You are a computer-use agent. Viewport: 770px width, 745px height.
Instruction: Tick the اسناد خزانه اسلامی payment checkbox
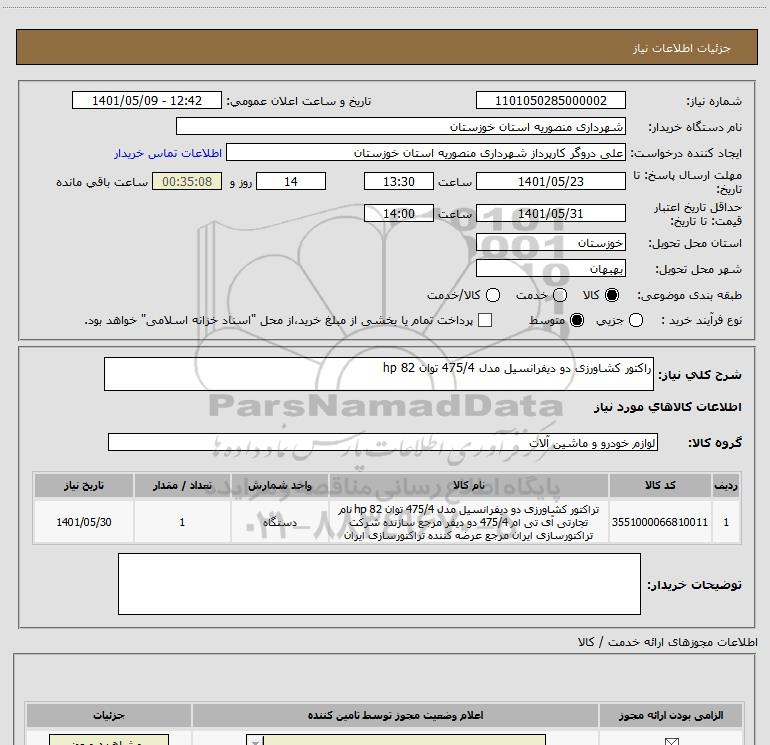pos(485,320)
